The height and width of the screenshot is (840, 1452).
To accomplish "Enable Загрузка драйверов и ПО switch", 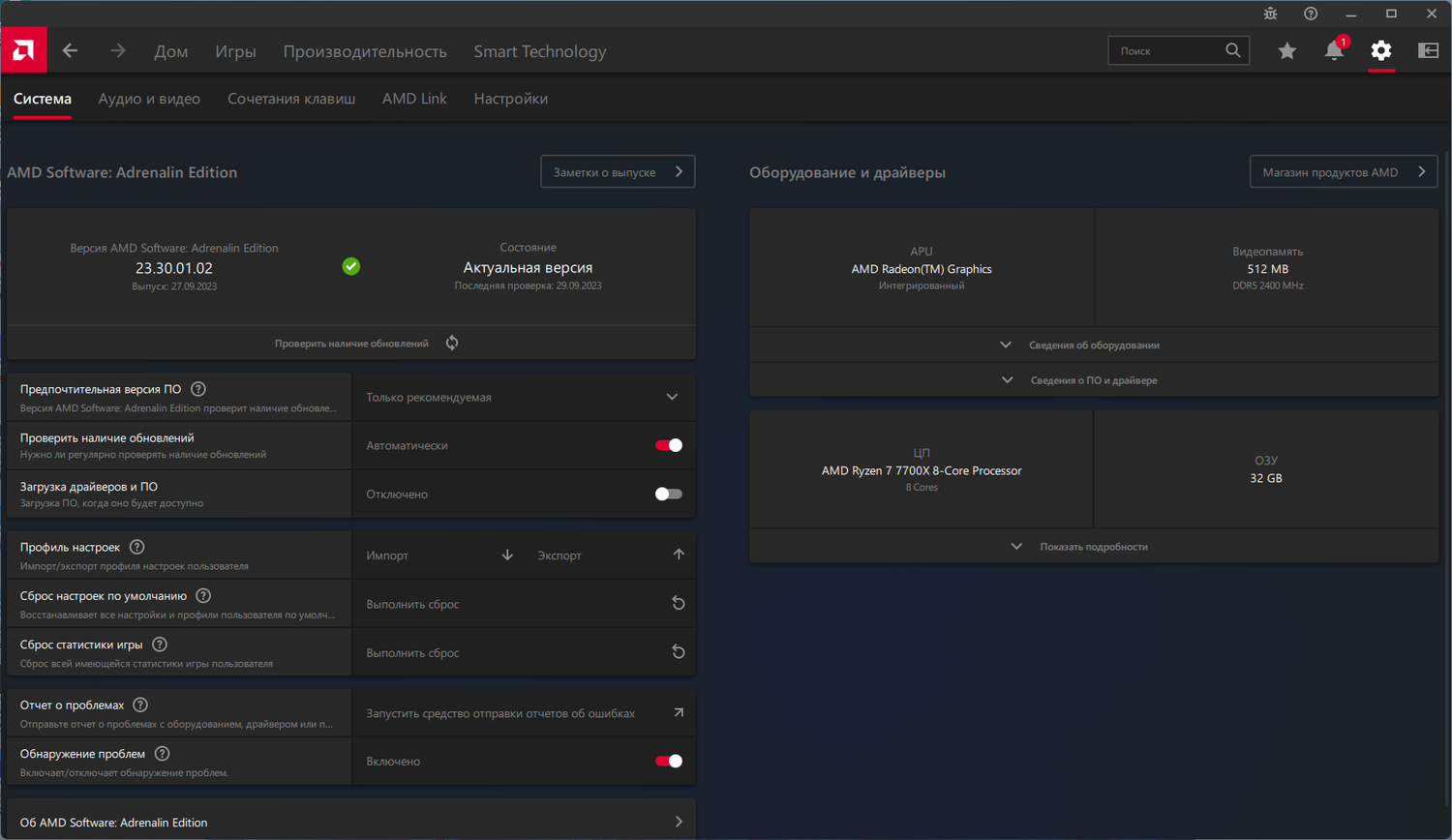I will point(669,494).
